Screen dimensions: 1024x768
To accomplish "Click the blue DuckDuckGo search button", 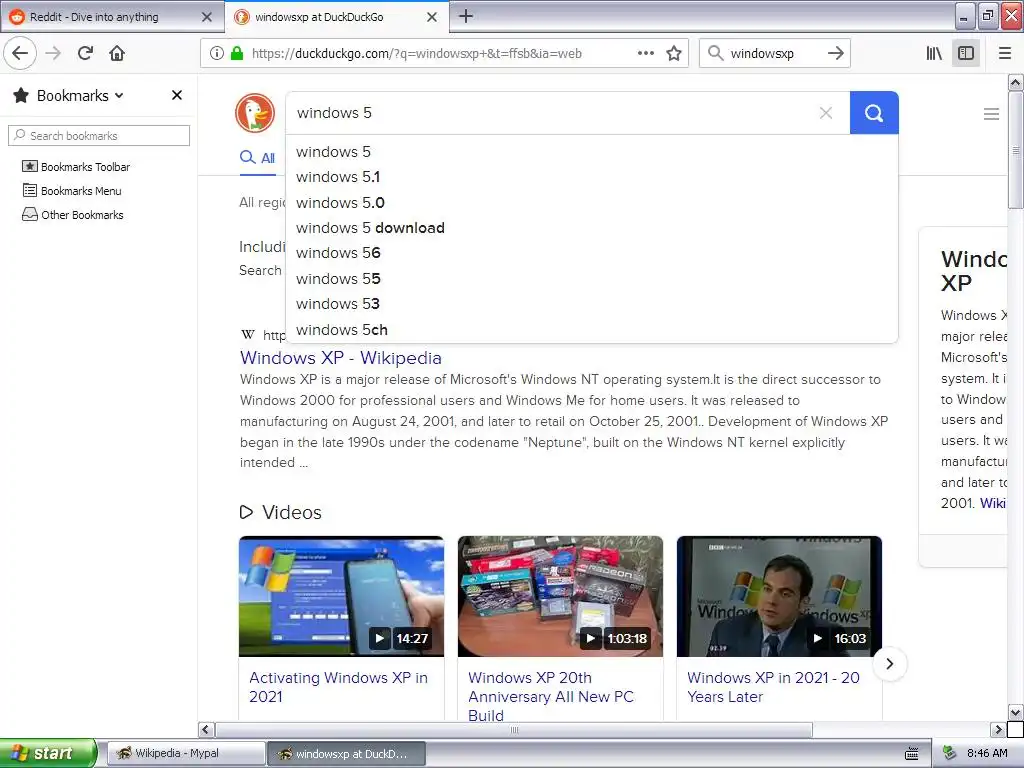I will (874, 113).
